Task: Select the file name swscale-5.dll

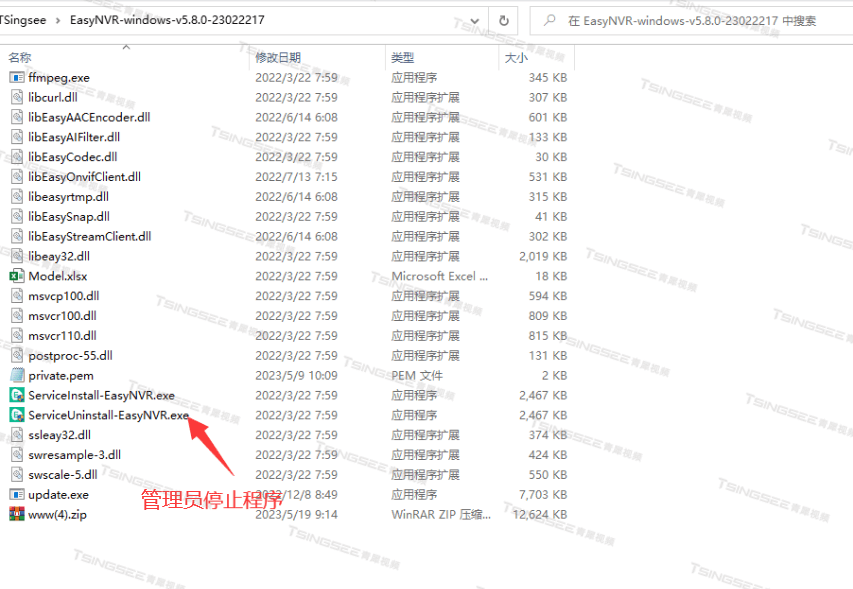Action: point(63,475)
